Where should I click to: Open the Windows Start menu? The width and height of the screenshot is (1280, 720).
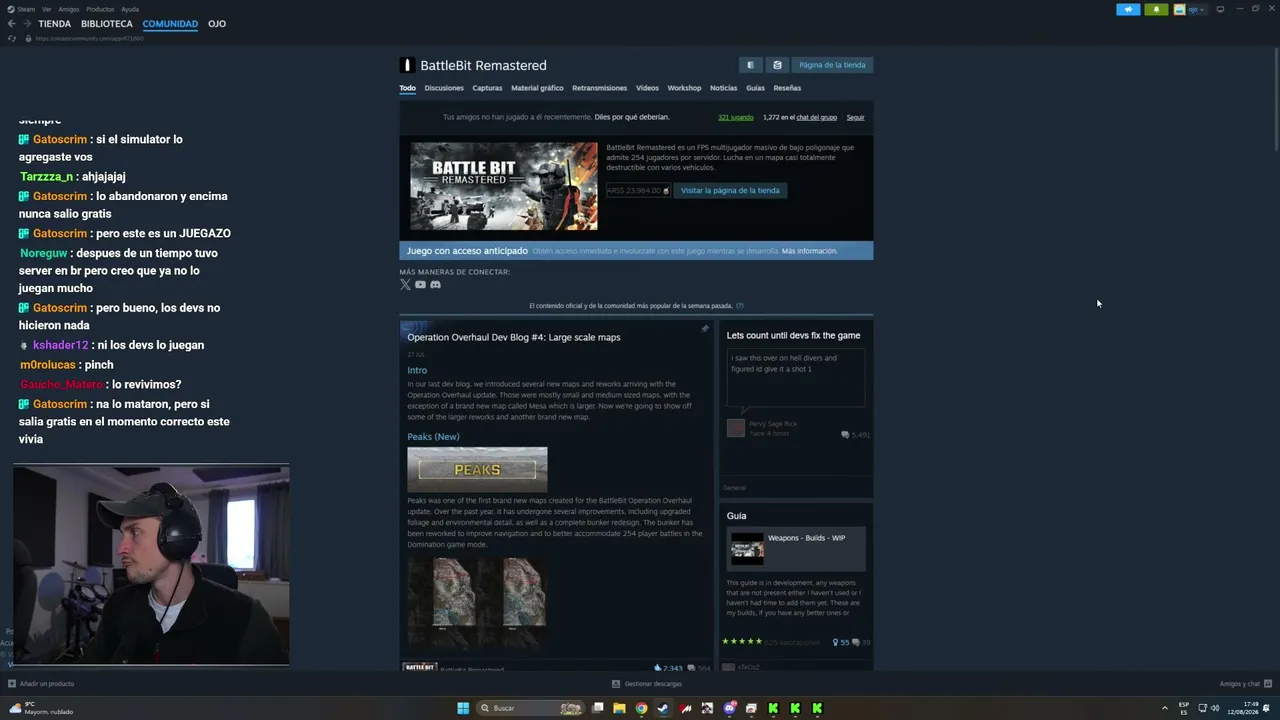463,708
